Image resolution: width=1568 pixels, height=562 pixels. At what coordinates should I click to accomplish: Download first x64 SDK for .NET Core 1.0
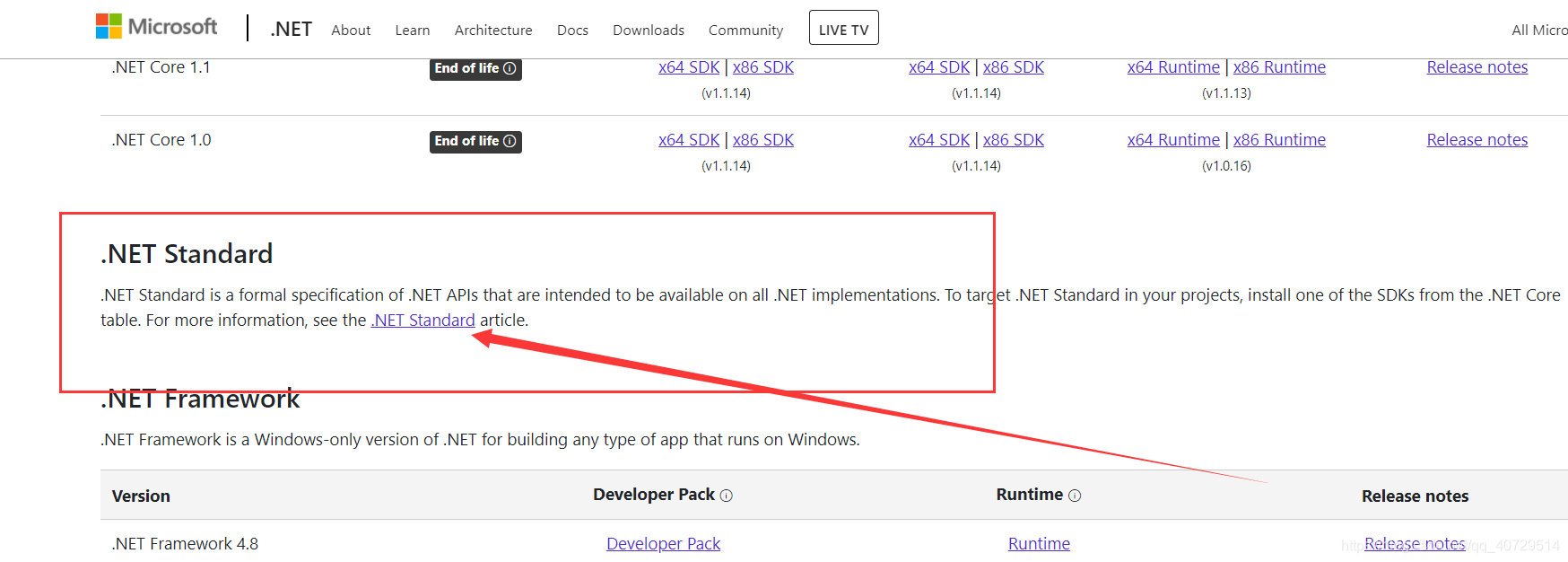coord(689,140)
